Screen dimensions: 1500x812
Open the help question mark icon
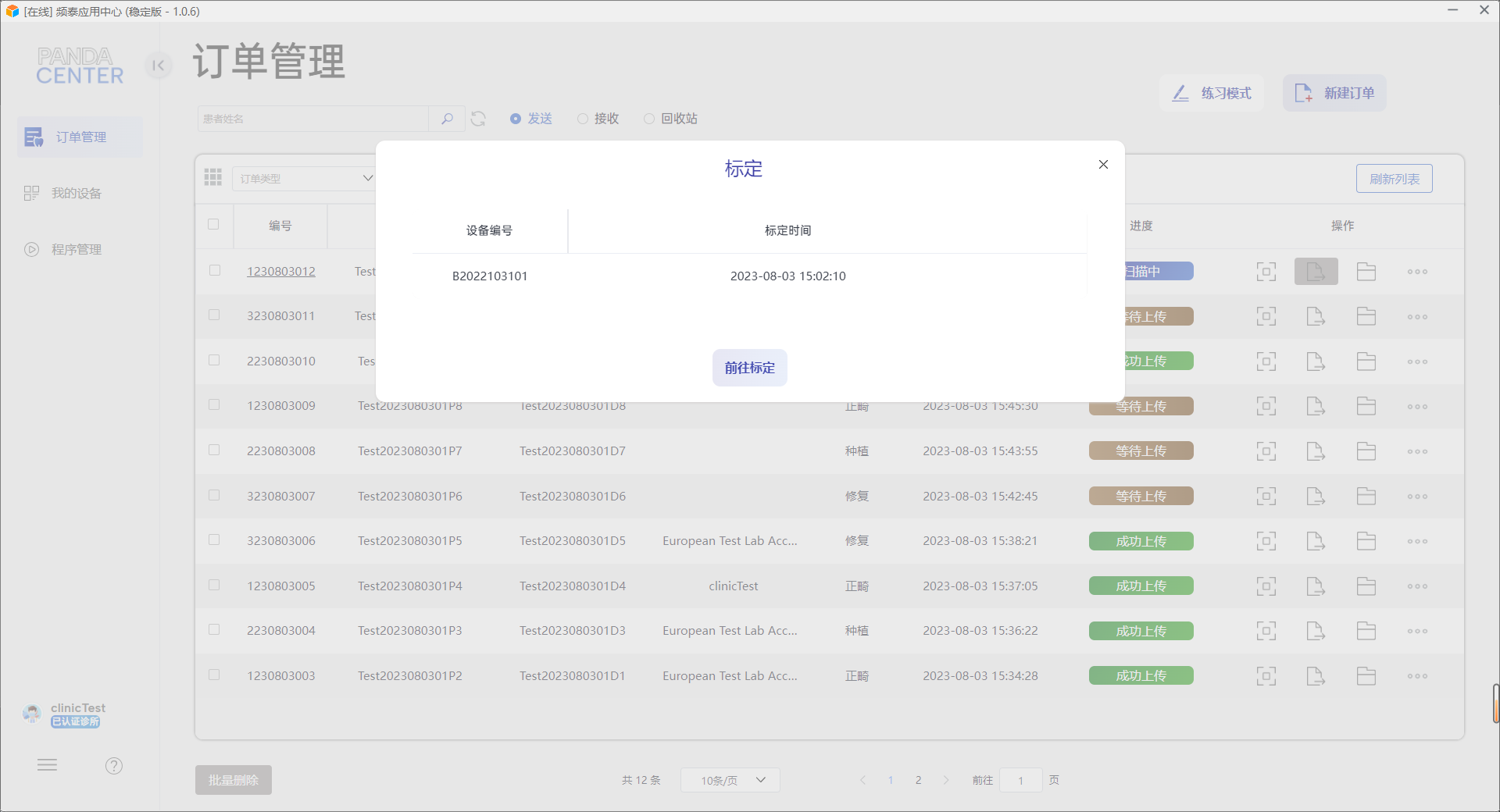pos(114,766)
